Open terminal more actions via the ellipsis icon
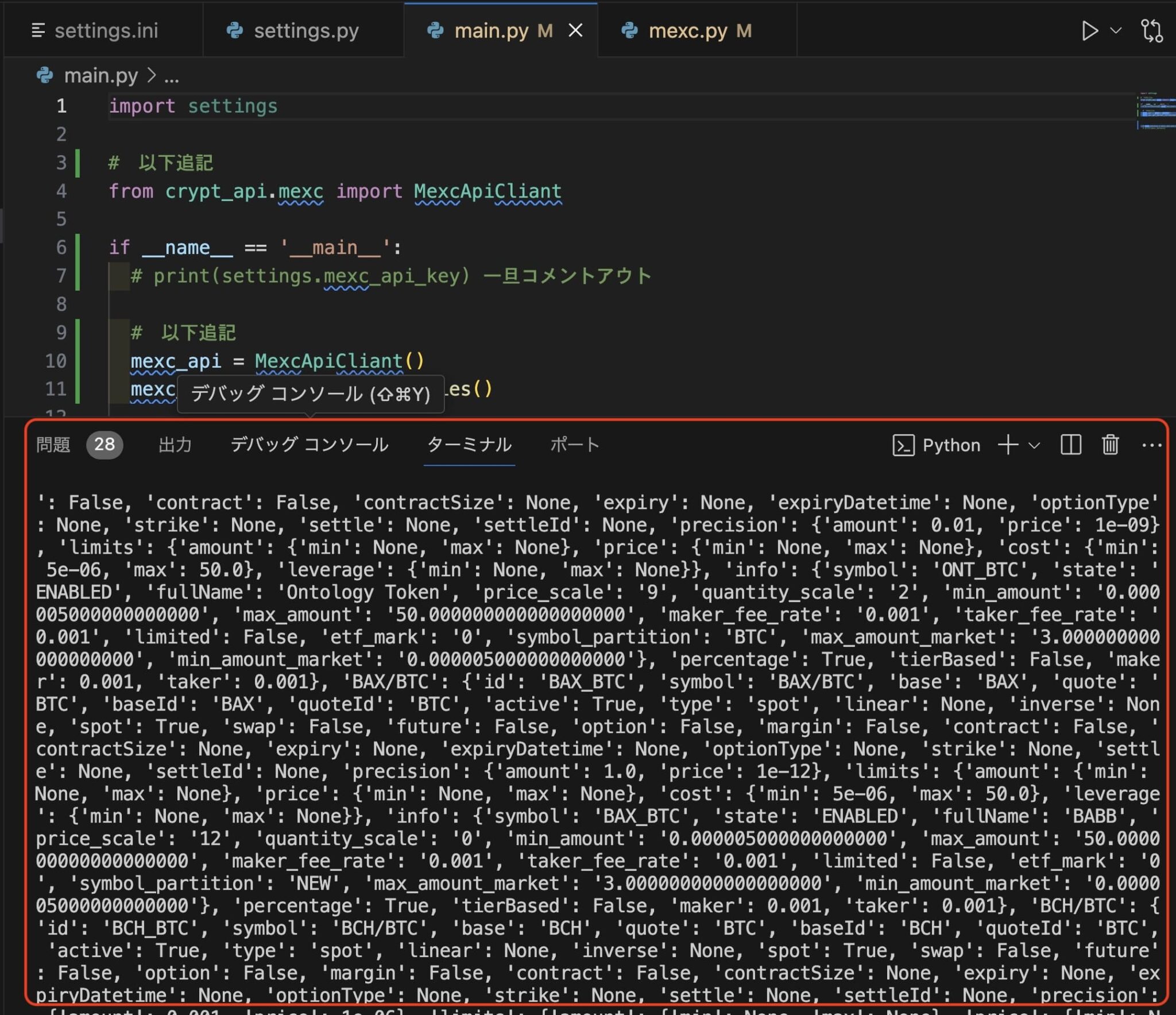Viewport: 1176px width, 1015px height. point(1153,445)
